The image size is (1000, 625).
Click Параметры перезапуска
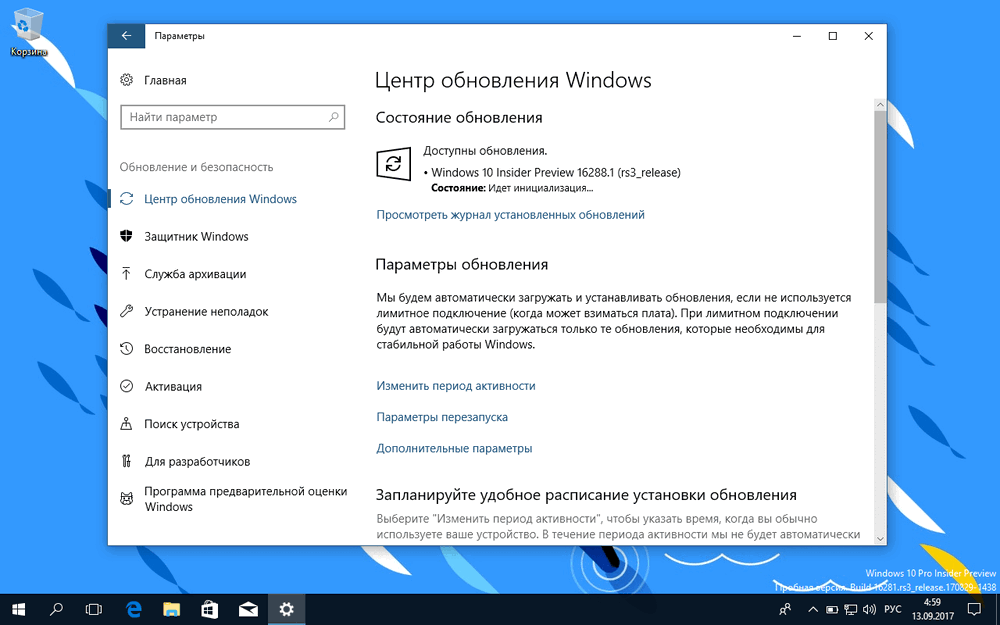pos(441,417)
